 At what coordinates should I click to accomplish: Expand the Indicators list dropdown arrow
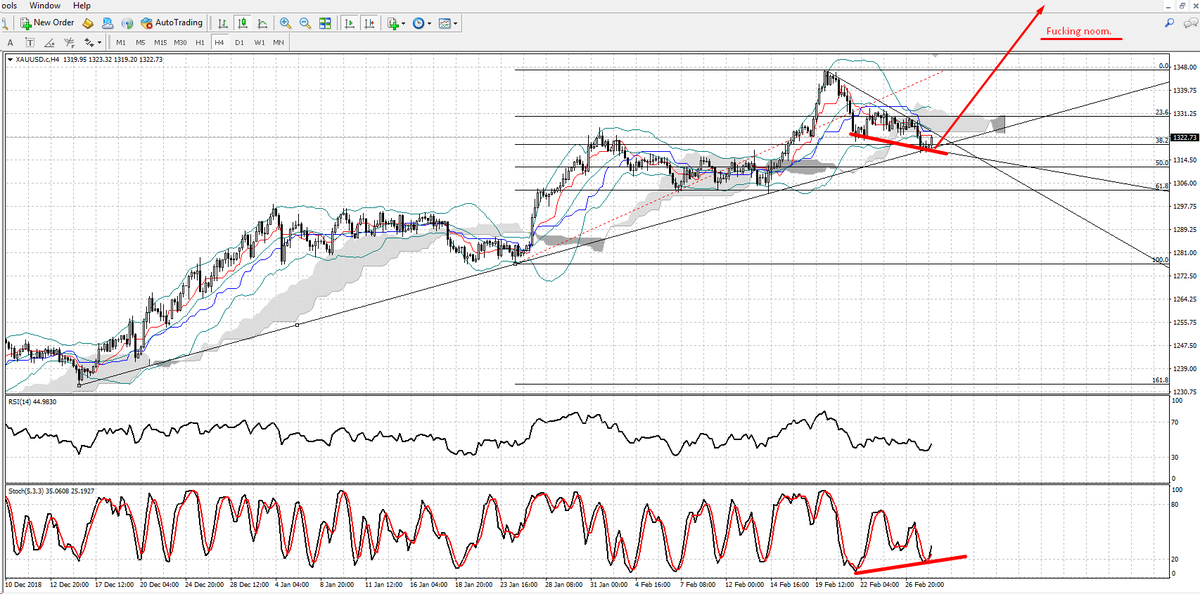tap(404, 23)
